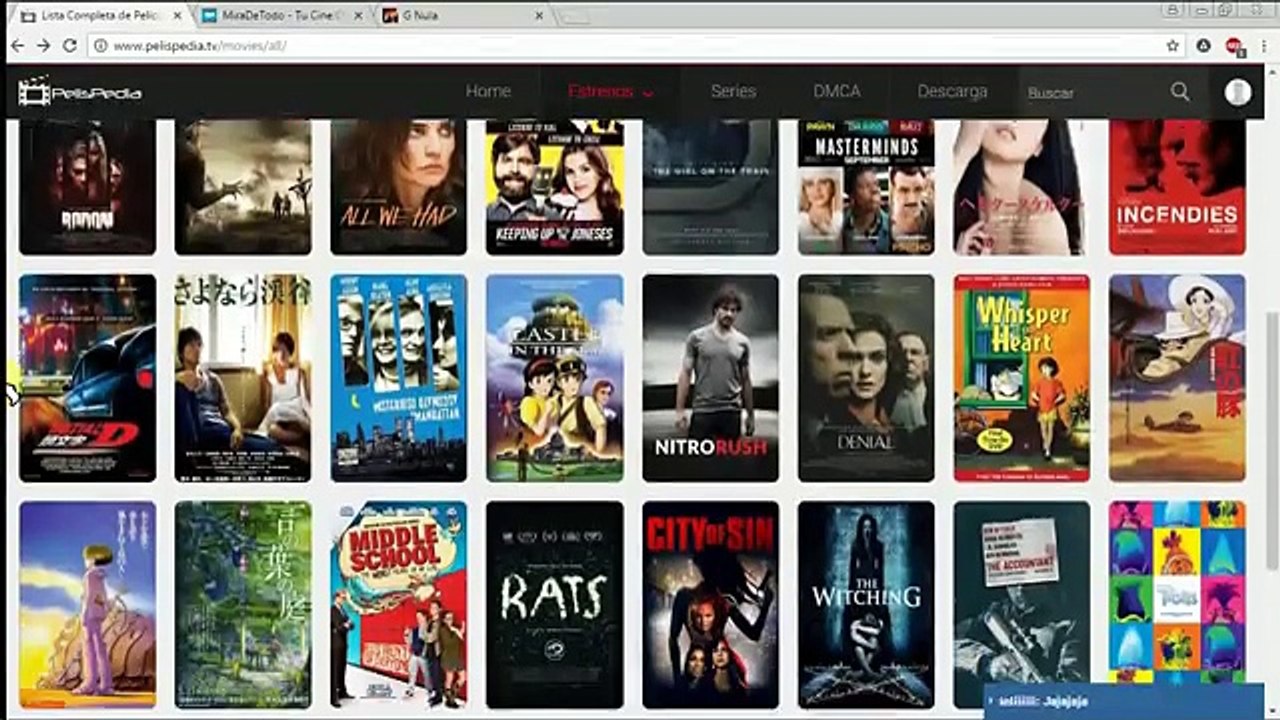Open the Garden of Words green poster

(243, 605)
